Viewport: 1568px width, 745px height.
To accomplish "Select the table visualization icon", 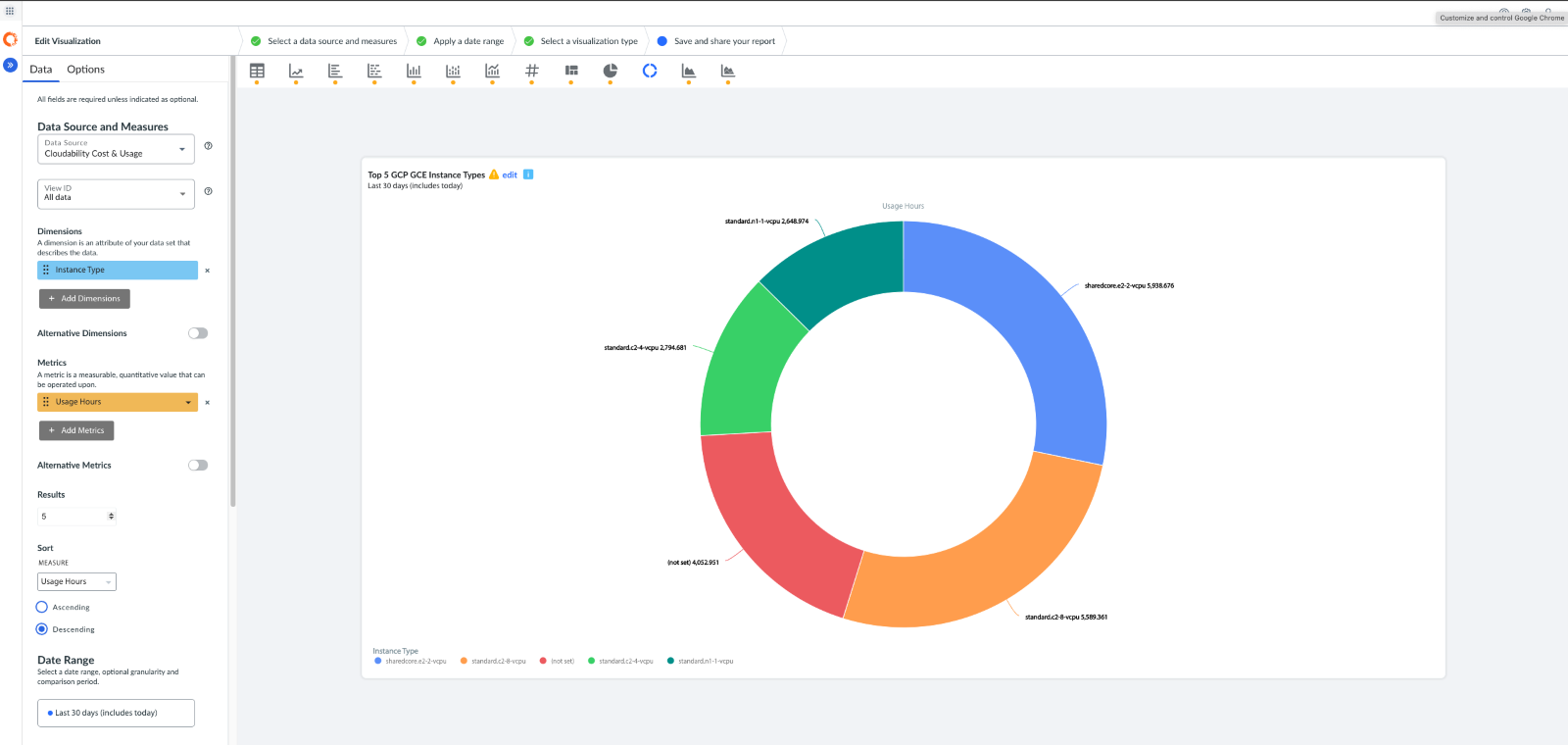I will [x=257, y=71].
